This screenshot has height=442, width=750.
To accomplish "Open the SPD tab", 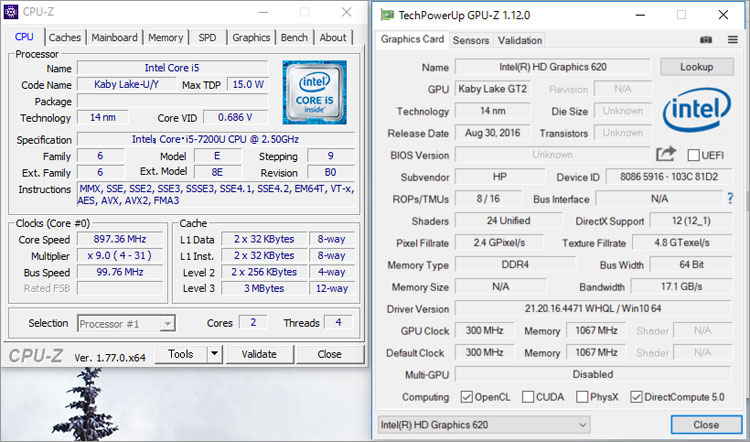I will [207, 37].
